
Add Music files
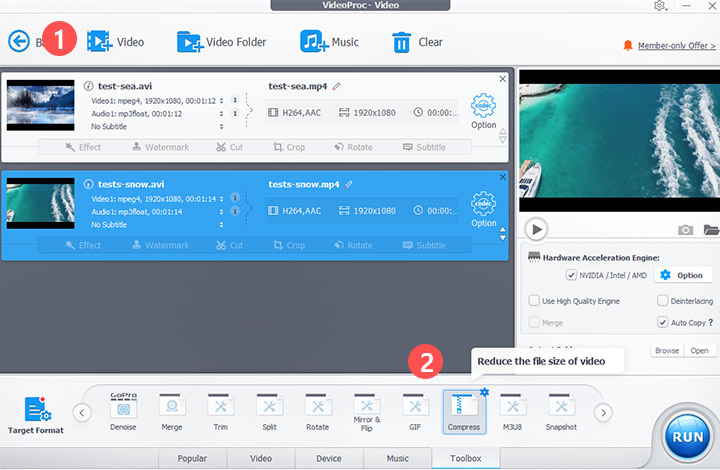tap(329, 42)
